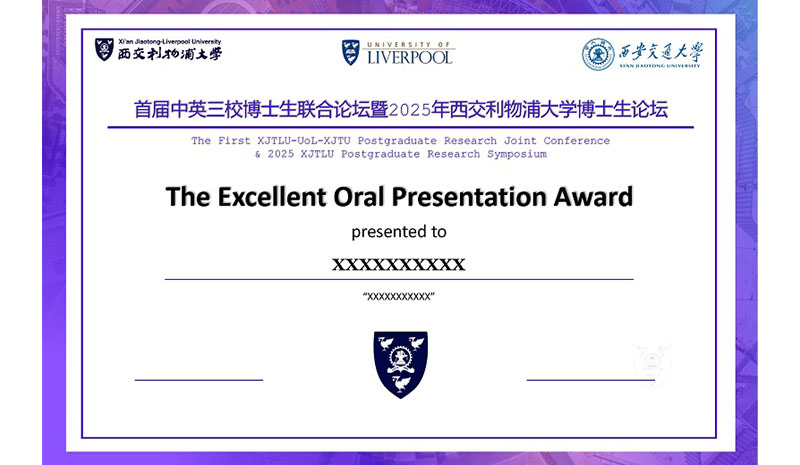Select 'The Excellent Oral Presentation Award' title
Viewport: 800px width, 465px height.
(x=399, y=197)
